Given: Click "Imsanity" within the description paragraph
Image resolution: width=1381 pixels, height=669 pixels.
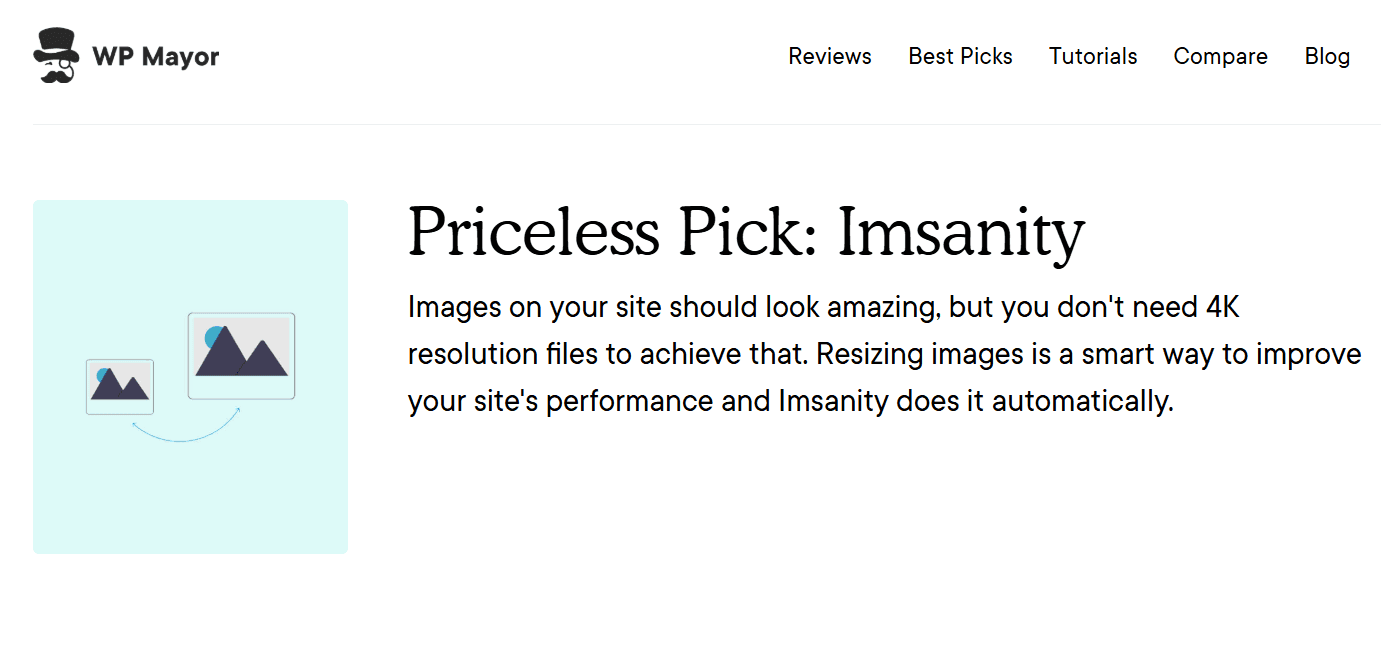Looking at the screenshot, I should tap(833, 402).
